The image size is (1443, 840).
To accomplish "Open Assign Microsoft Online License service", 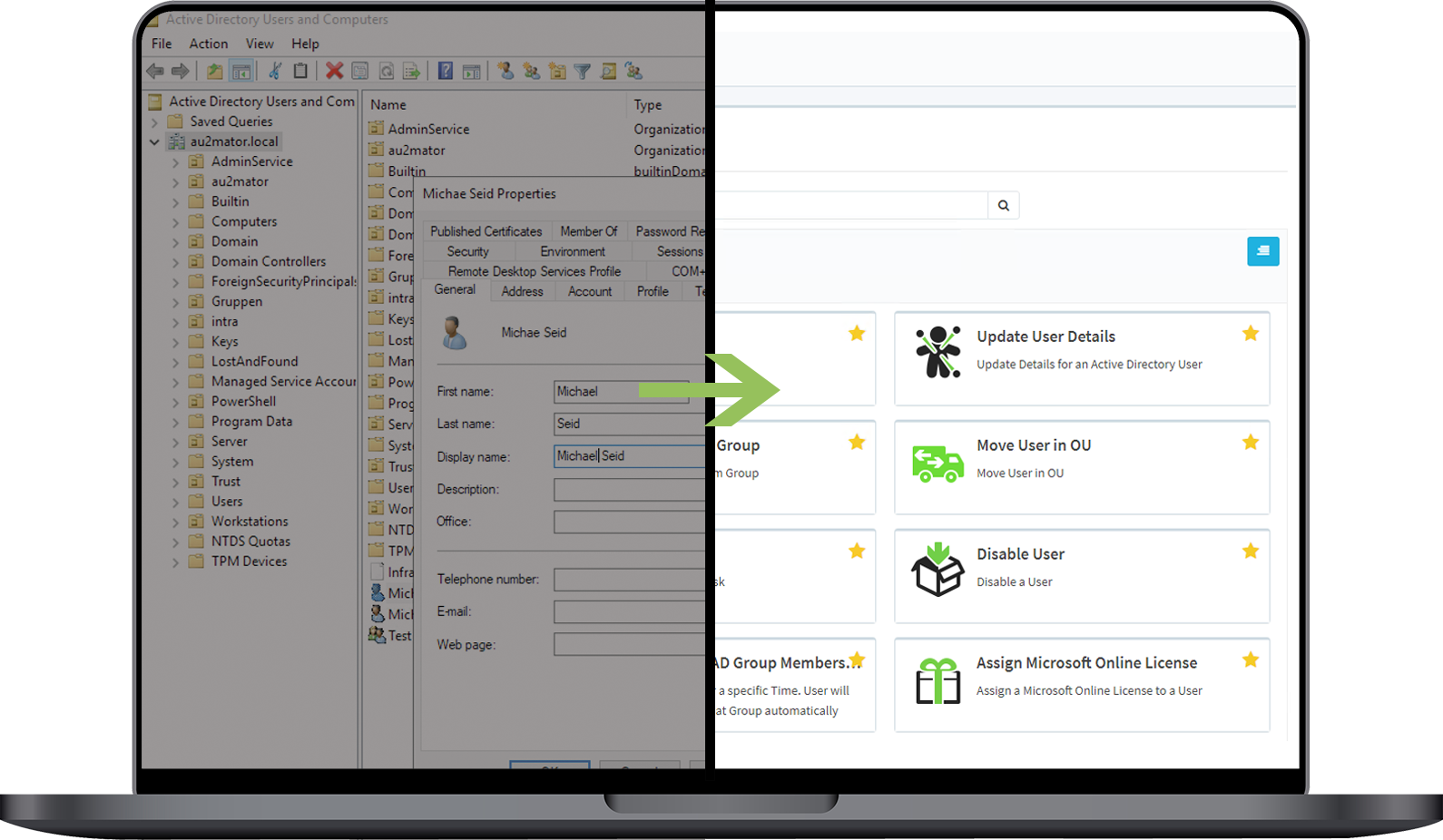I will pos(1086,663).
